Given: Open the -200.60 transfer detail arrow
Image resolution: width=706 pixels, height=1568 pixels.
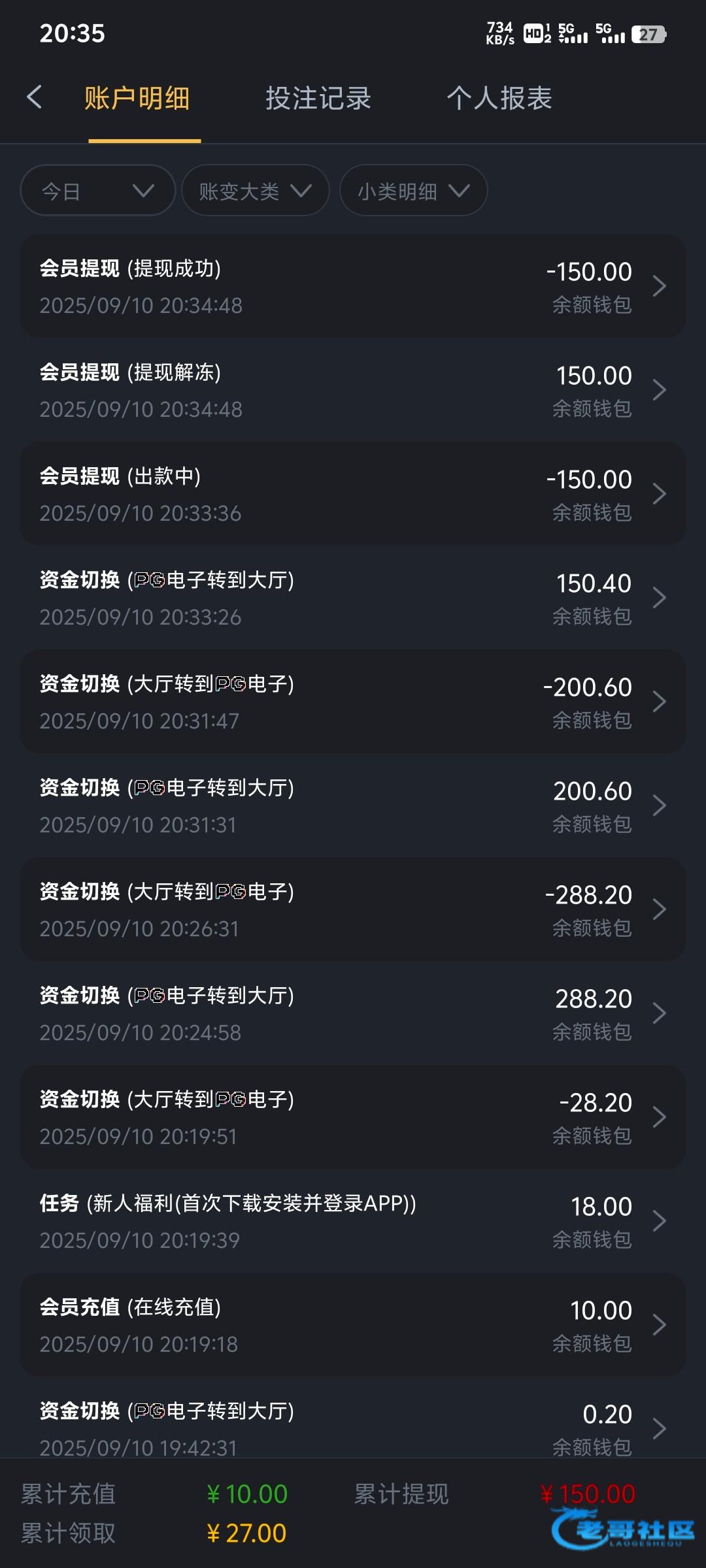Looking at the screenshot, I should coord(659,702).
